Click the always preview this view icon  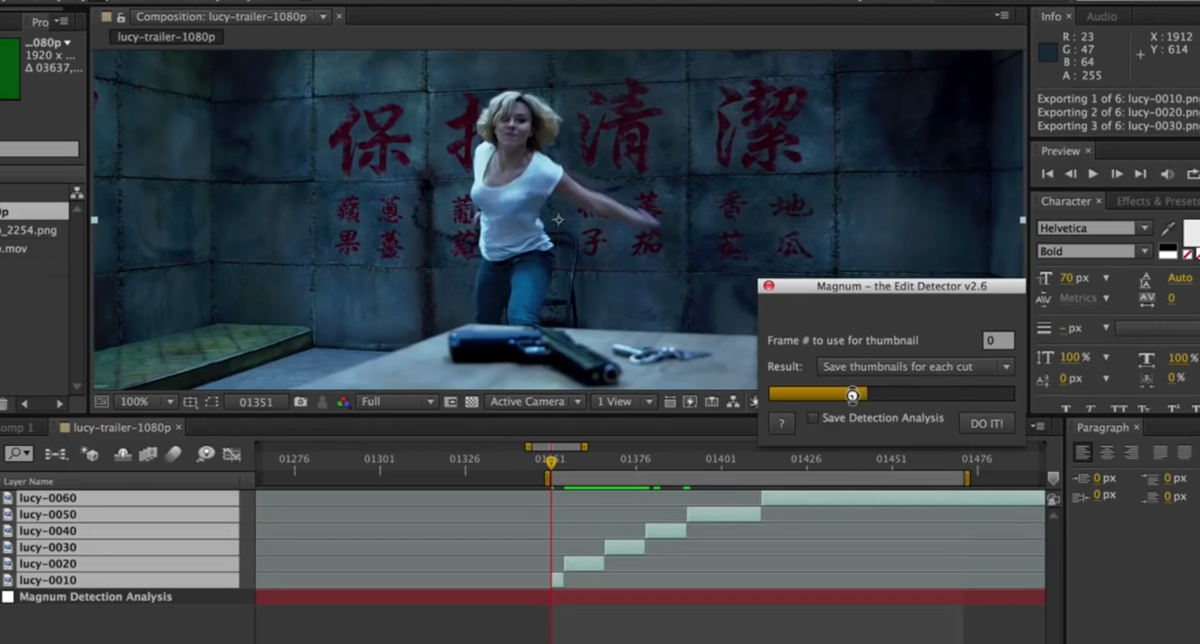[102, 402]
